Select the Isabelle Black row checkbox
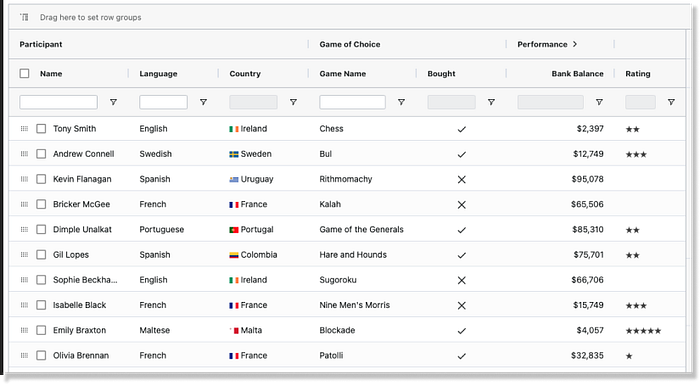700x385 pixels. click(41, 305)
